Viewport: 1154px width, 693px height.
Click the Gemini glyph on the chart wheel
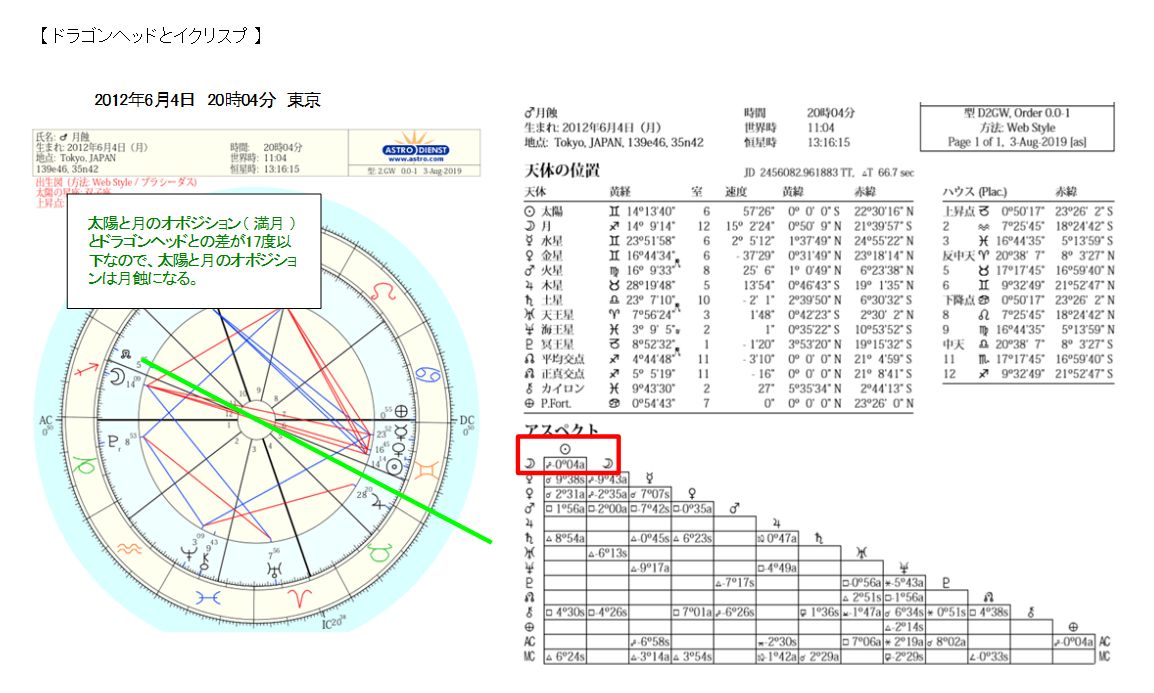429,471
